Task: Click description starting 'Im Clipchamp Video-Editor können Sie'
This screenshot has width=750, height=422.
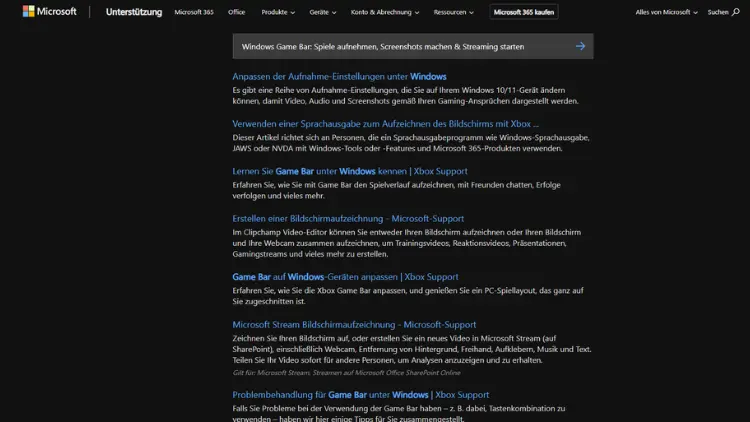Action: [407, 243]
